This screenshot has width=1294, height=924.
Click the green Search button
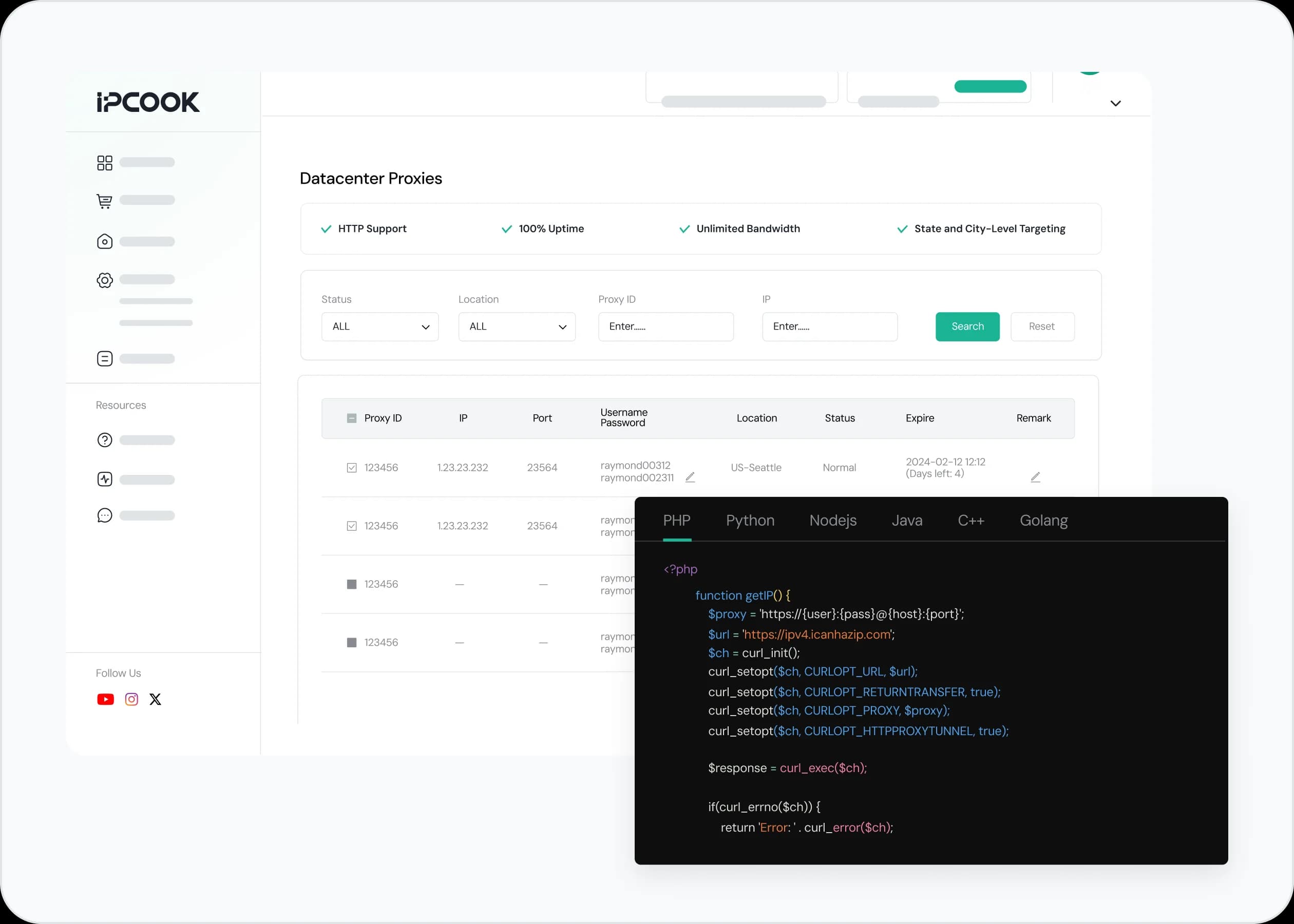967,326
